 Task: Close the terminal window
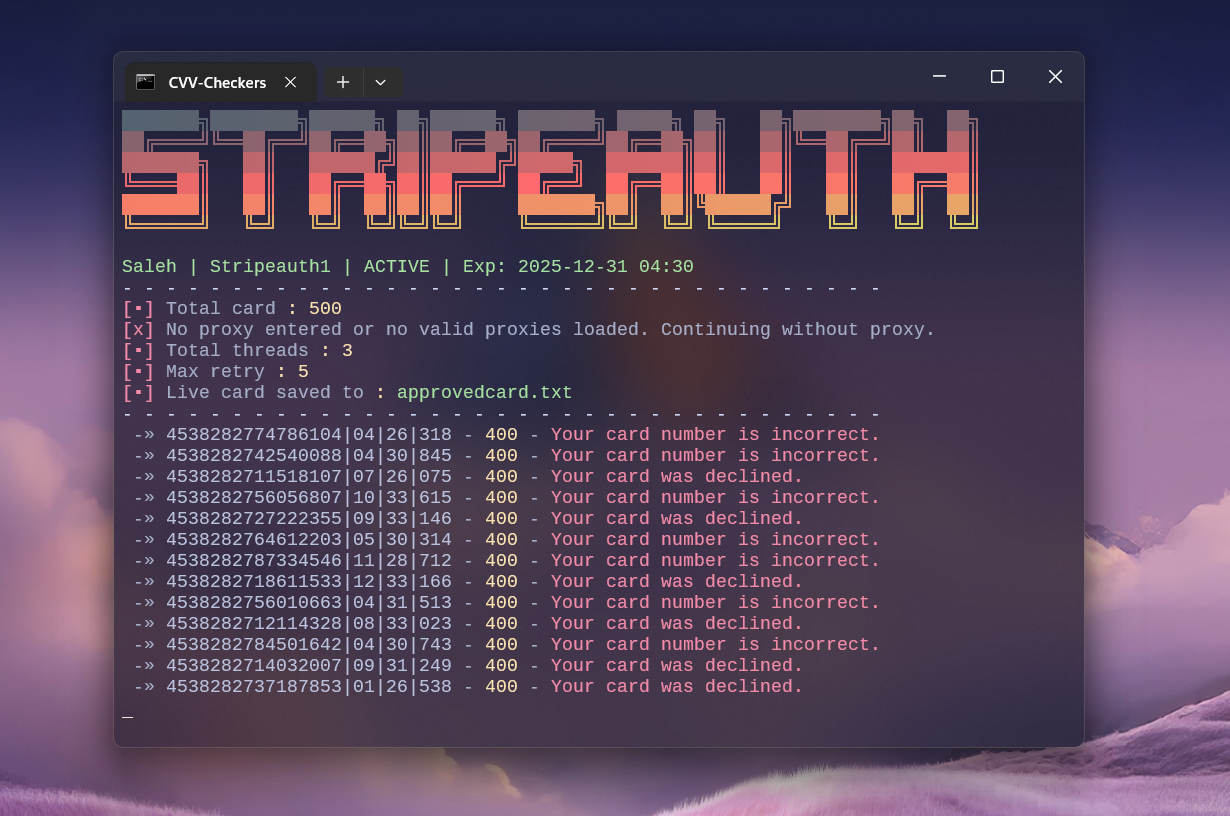(1055, 76)
